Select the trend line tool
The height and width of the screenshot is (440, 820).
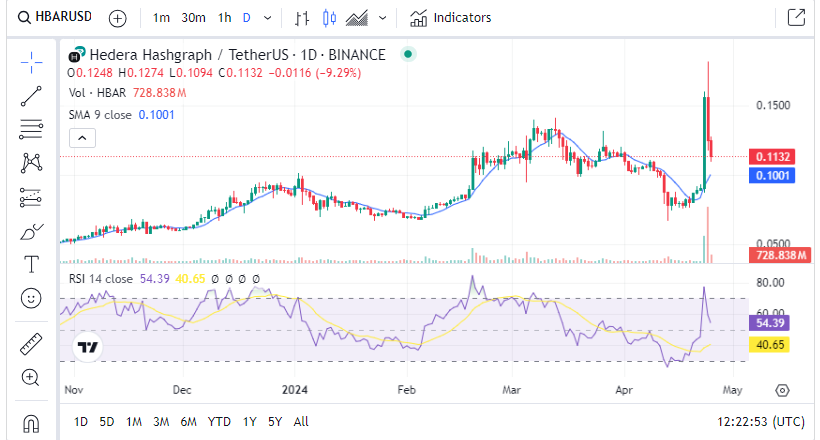click(x=31, y=96)
